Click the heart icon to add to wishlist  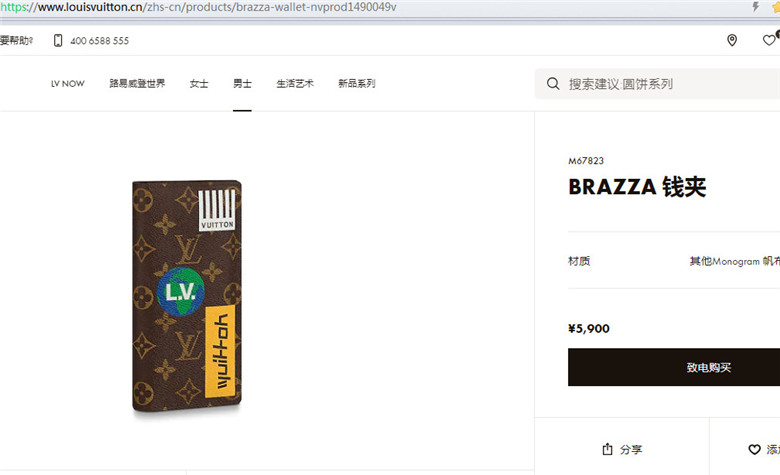754,449
